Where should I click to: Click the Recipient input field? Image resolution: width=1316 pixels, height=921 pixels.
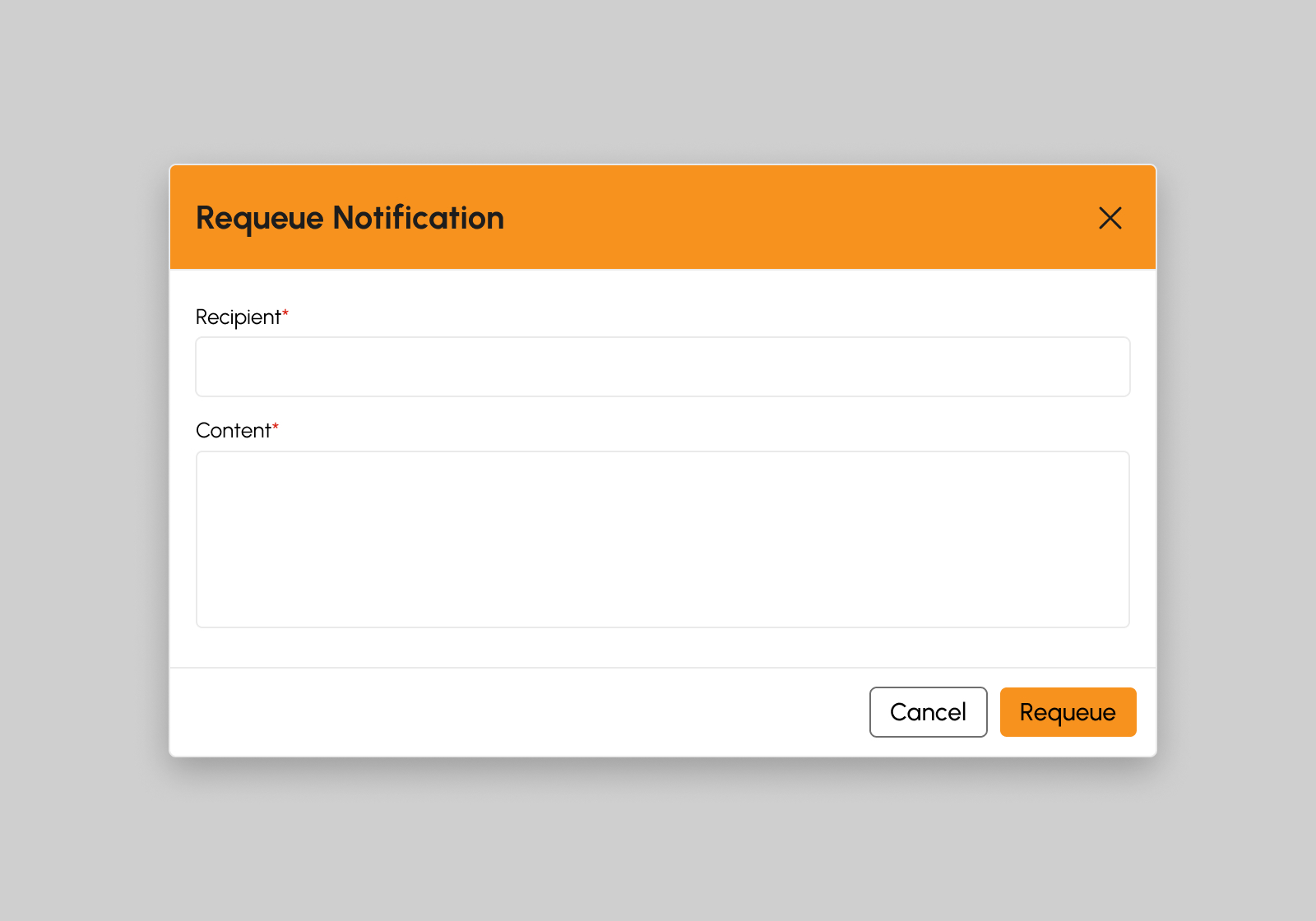pyautogui.click(x=663, y=367)
